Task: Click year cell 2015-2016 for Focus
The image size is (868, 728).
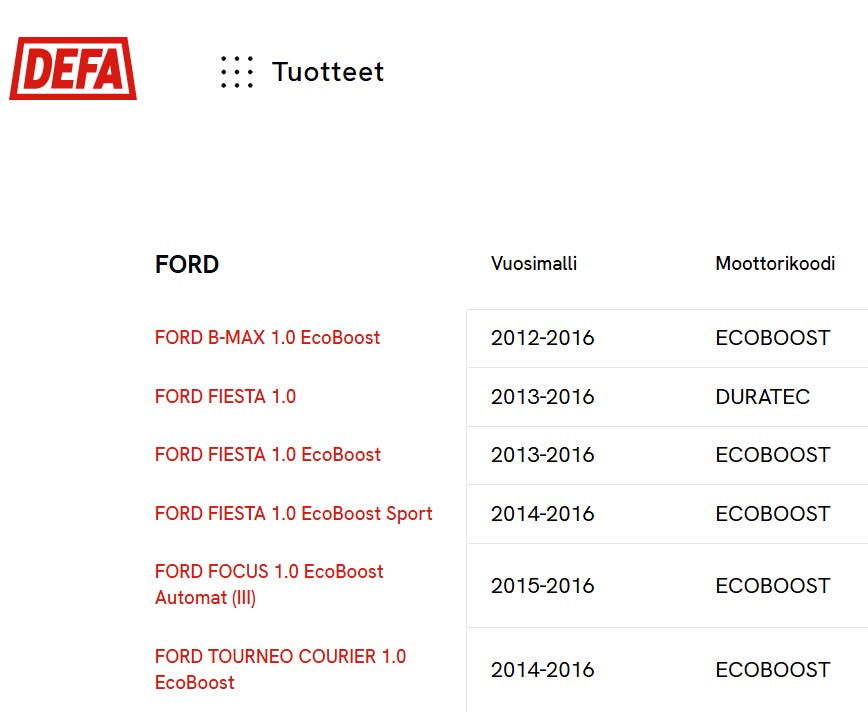Action: 542,586
